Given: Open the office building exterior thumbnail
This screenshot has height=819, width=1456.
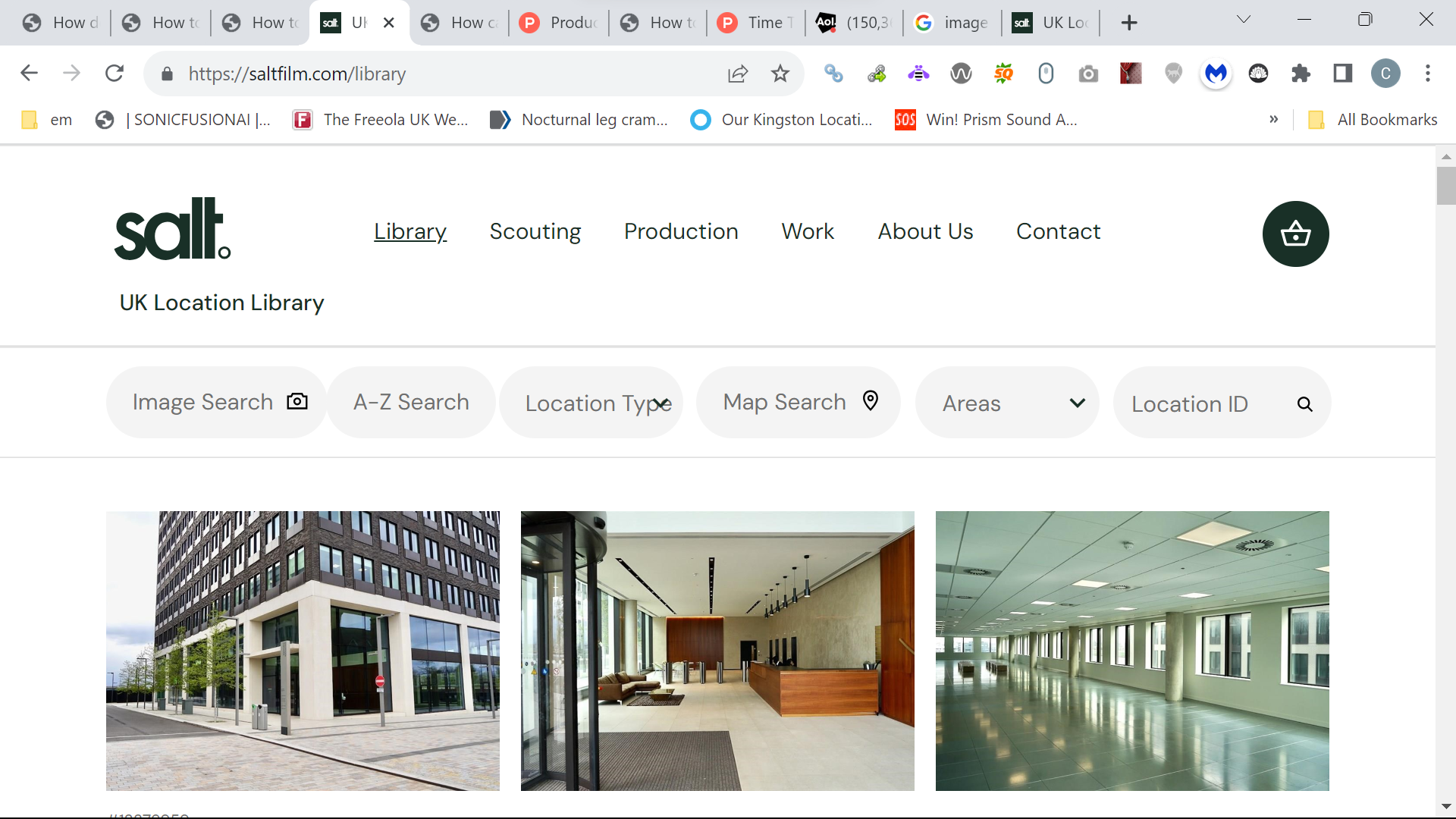Looking at the screenshot, I should pyautogui.click(x=302, y=650).
